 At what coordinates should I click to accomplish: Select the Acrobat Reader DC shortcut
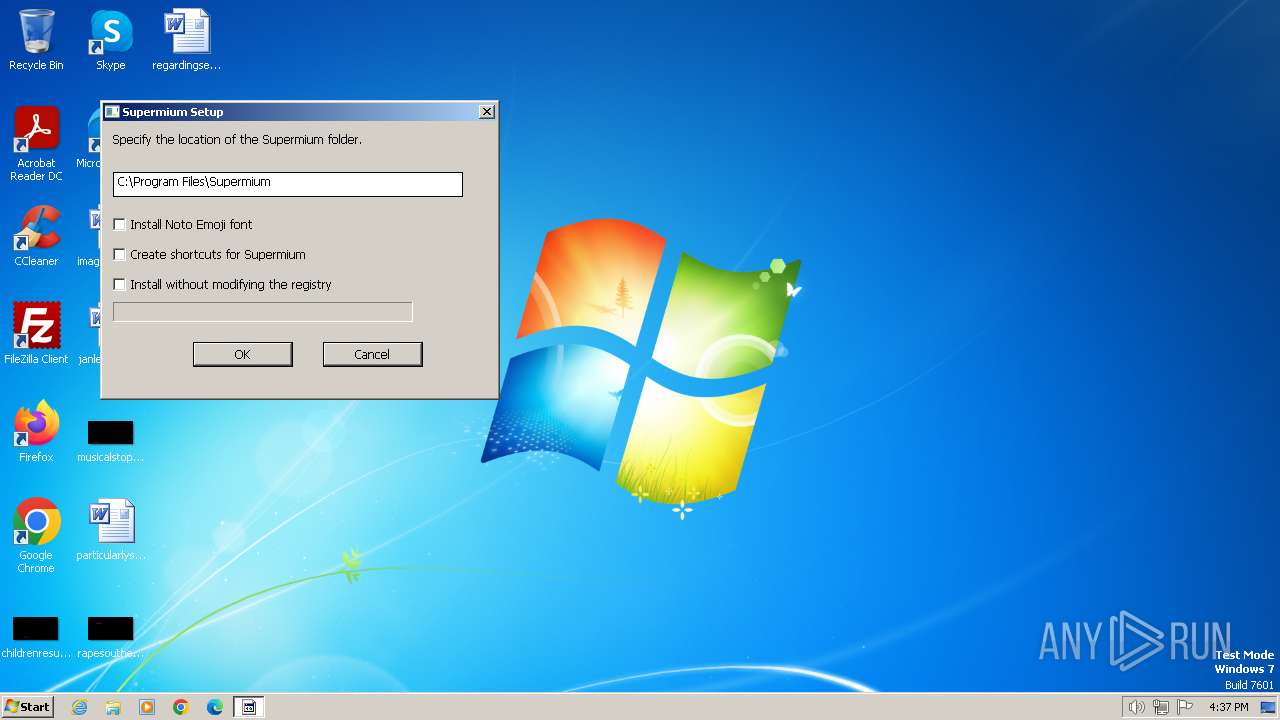tap(36, 144)
